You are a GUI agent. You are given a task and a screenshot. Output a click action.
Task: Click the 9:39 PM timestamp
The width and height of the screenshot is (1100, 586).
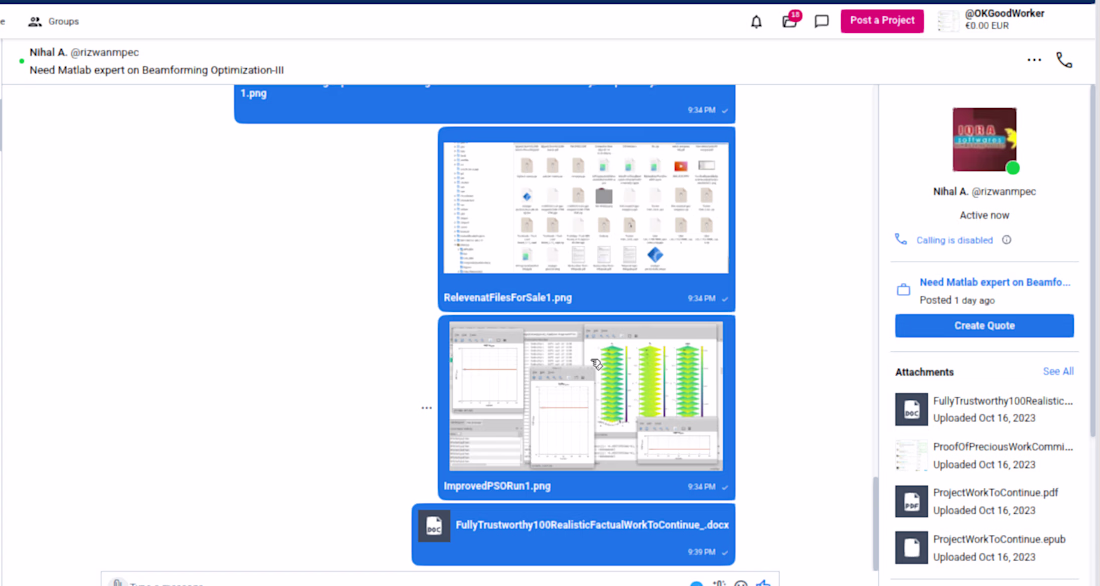click(702, 552)
